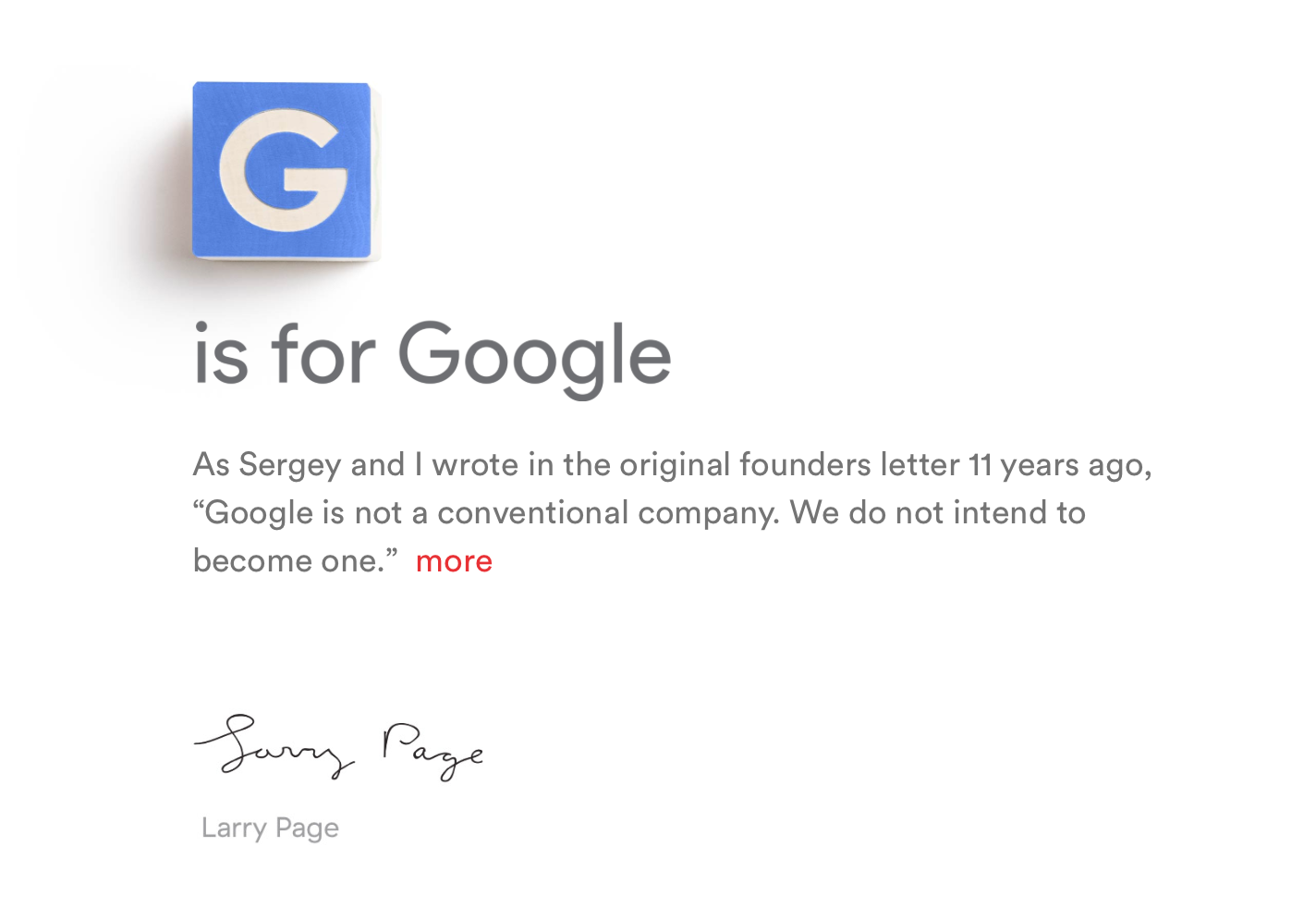Click the name "Sergey" in the paragraph
Image resolution: width=1316 pixels, height=908 pixels.
click(x=289, y=464)
